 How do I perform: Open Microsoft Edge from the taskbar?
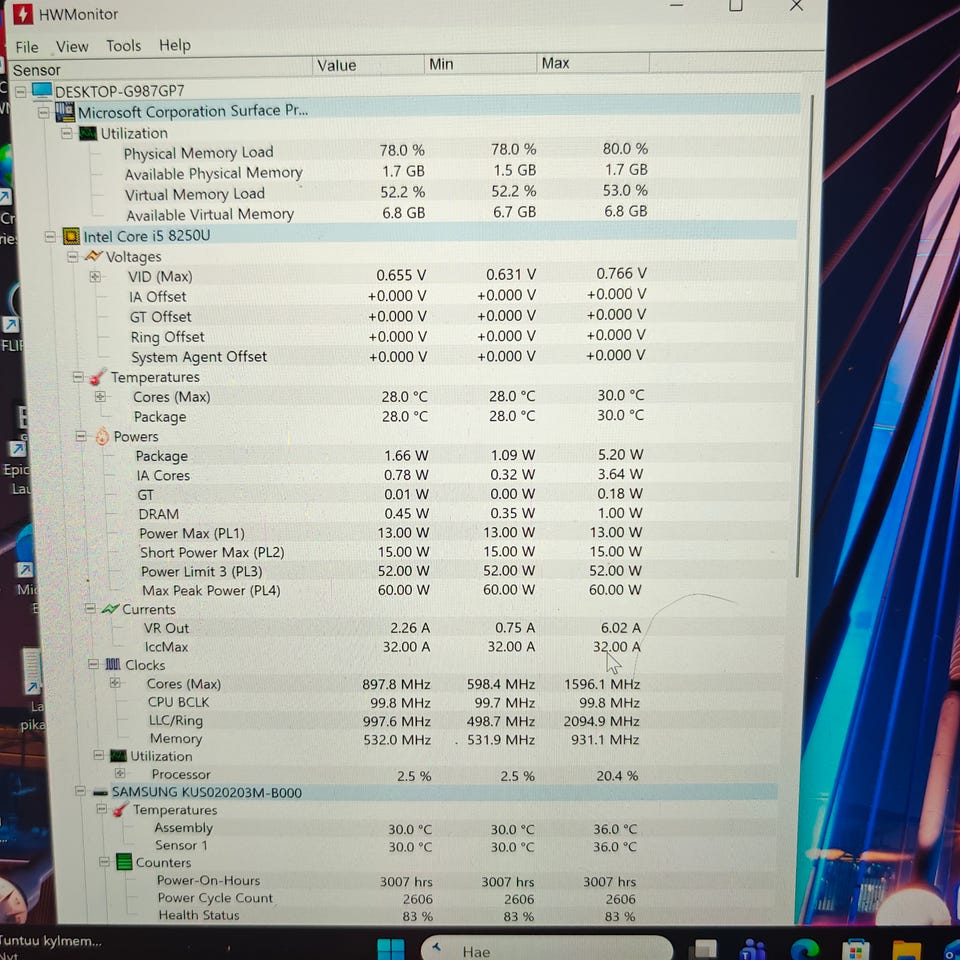click(x=804, y=950)
